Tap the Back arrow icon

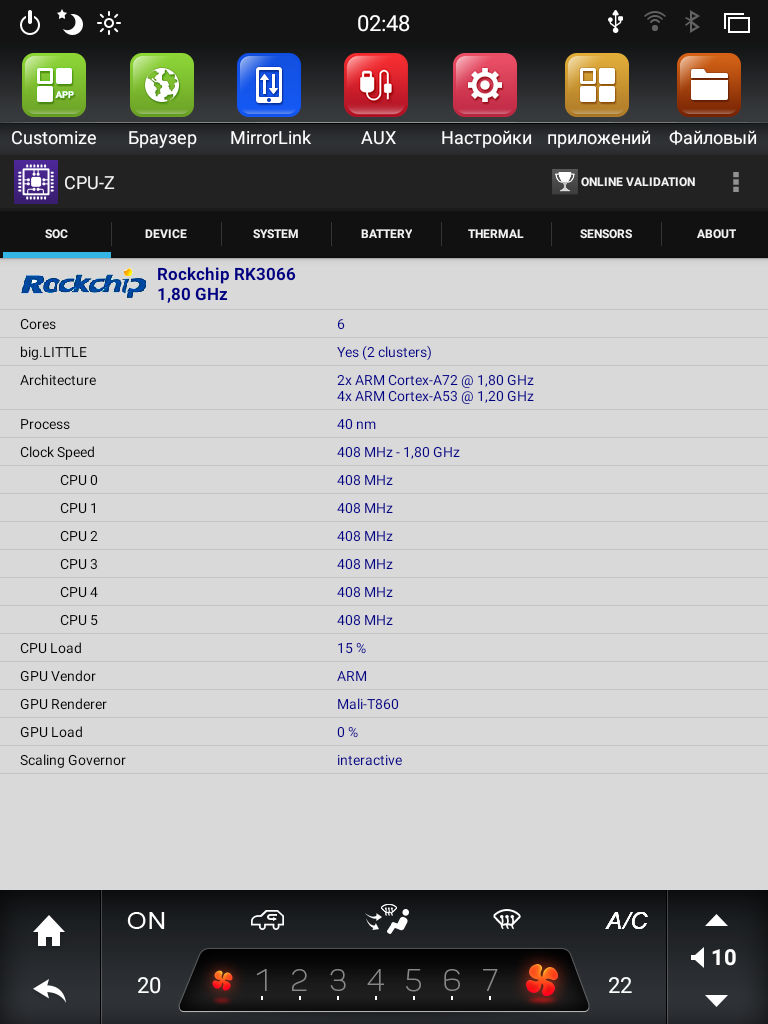50,991
